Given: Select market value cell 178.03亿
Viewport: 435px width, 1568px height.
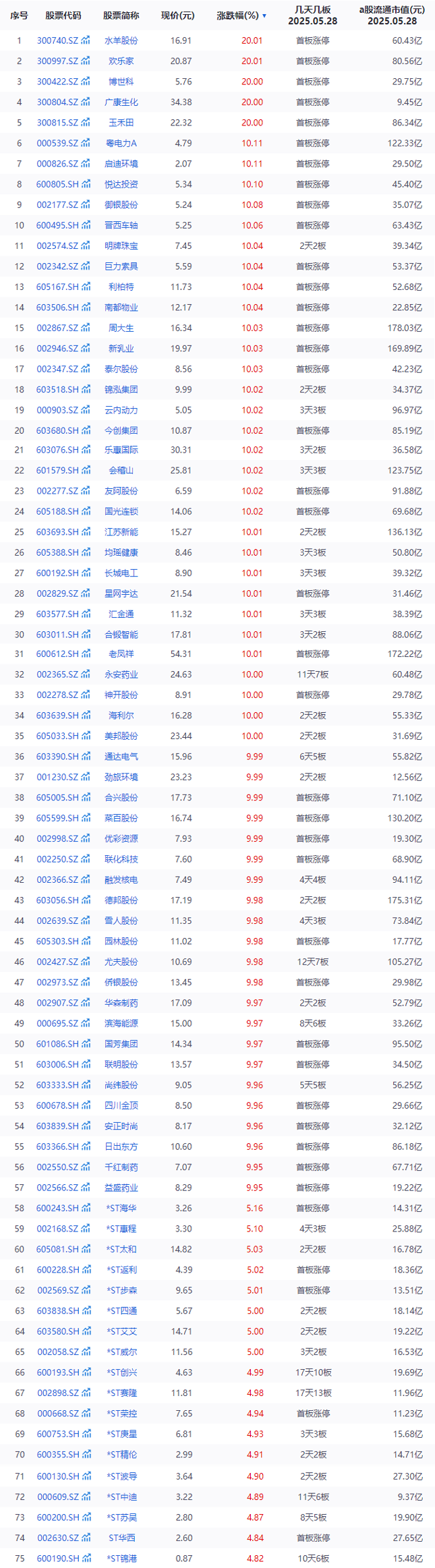Looking at the screenshot, I should pos(406,328).
